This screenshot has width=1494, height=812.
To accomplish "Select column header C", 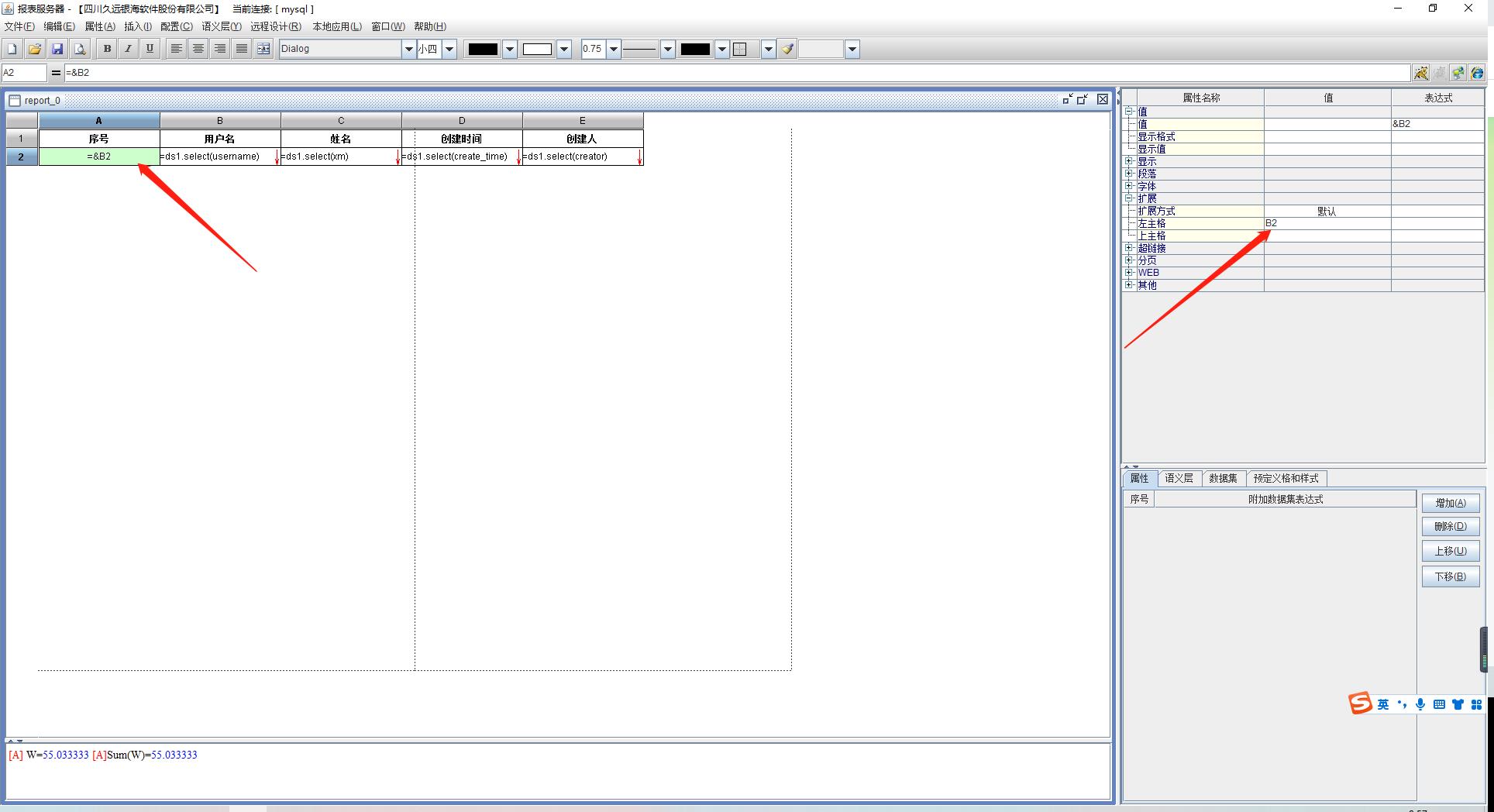I will pyautogui.click(x=341, y=121).
